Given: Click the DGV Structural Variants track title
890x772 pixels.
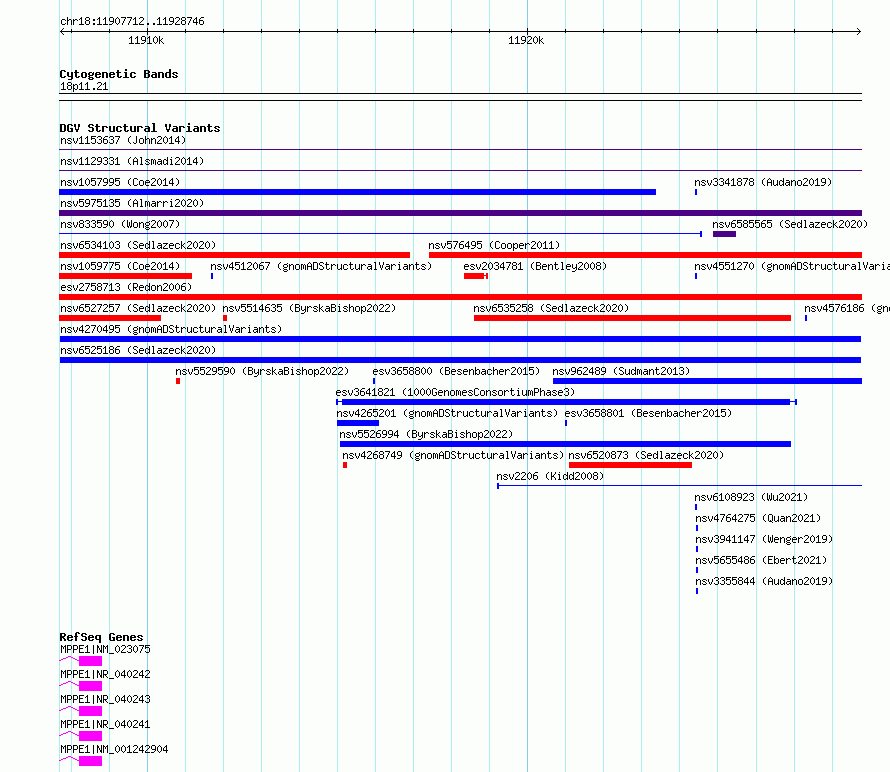Looking at the screenshot, I should tap(140, 128).
